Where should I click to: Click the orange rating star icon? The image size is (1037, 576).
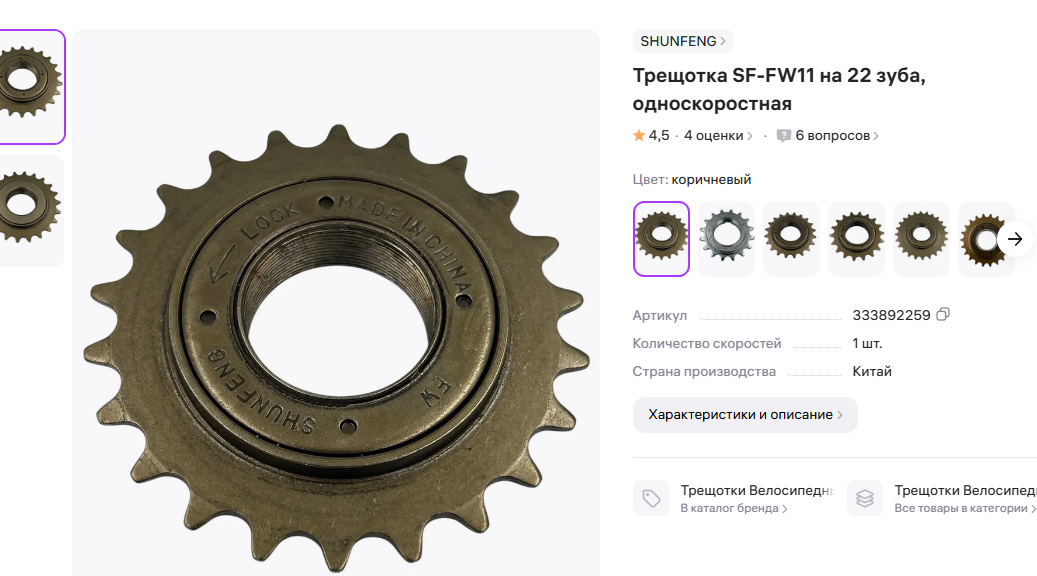(x=639, y=136)
